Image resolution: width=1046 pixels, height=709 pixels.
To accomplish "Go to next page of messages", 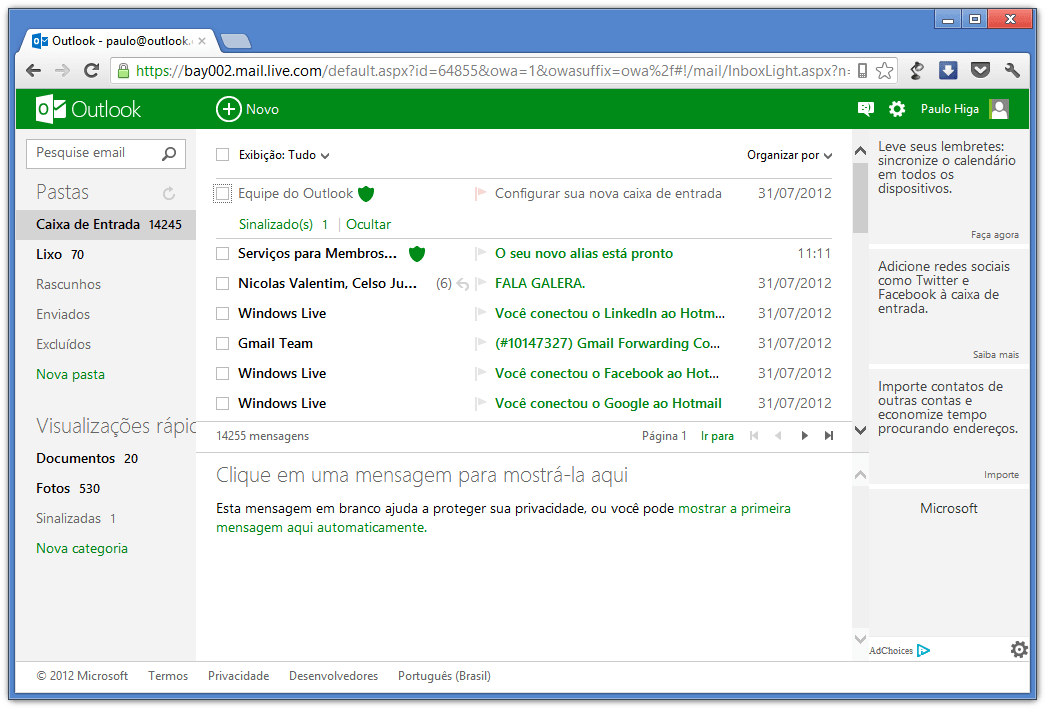I will tap(805, 436).
